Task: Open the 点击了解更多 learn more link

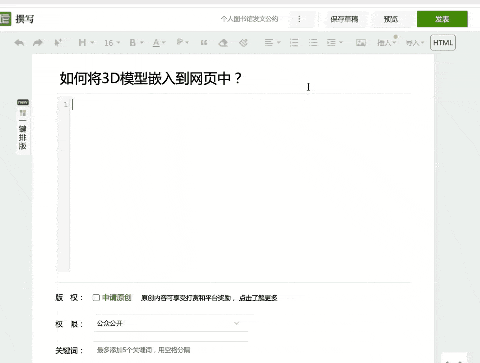Action: pos(258,298)
